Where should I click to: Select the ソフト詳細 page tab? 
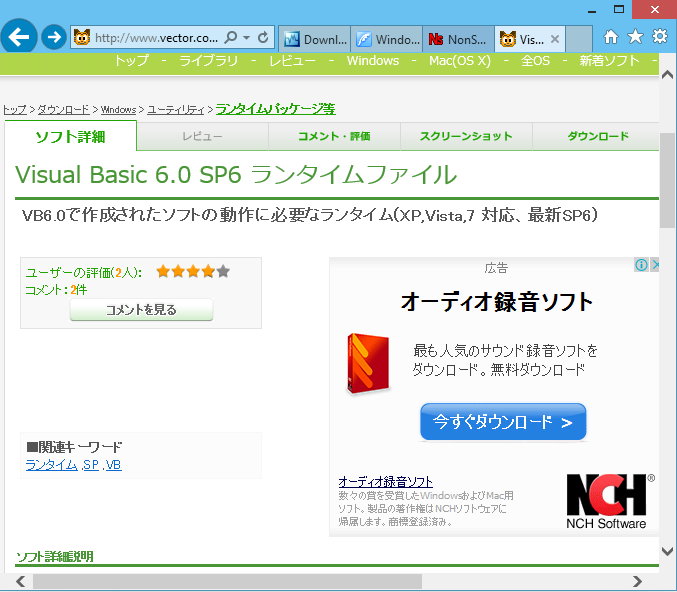(70, 136)
